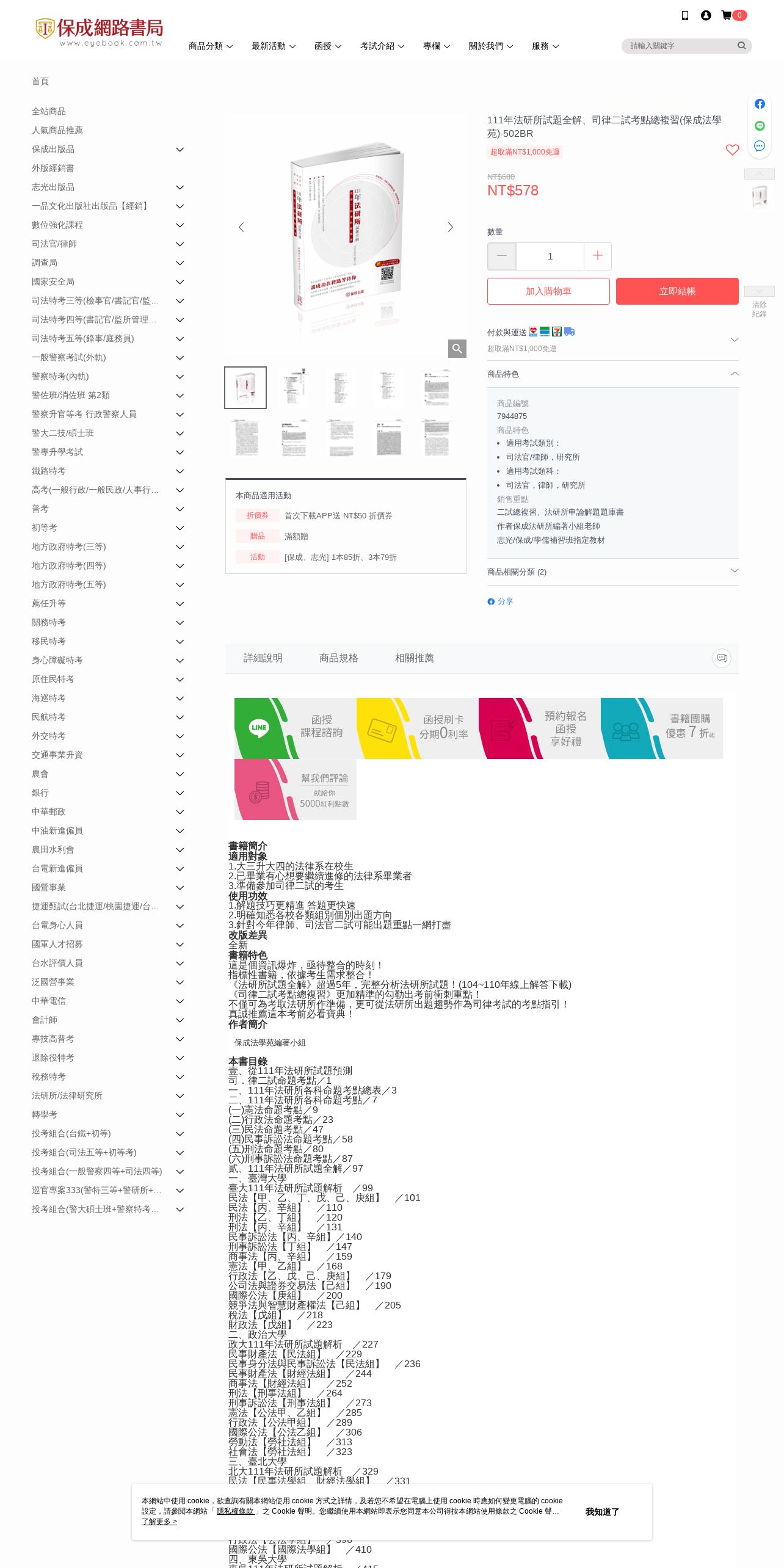This screenshot has width=784, height=1568.
Task: Decrease quantity with minus button
Action: 502,256
